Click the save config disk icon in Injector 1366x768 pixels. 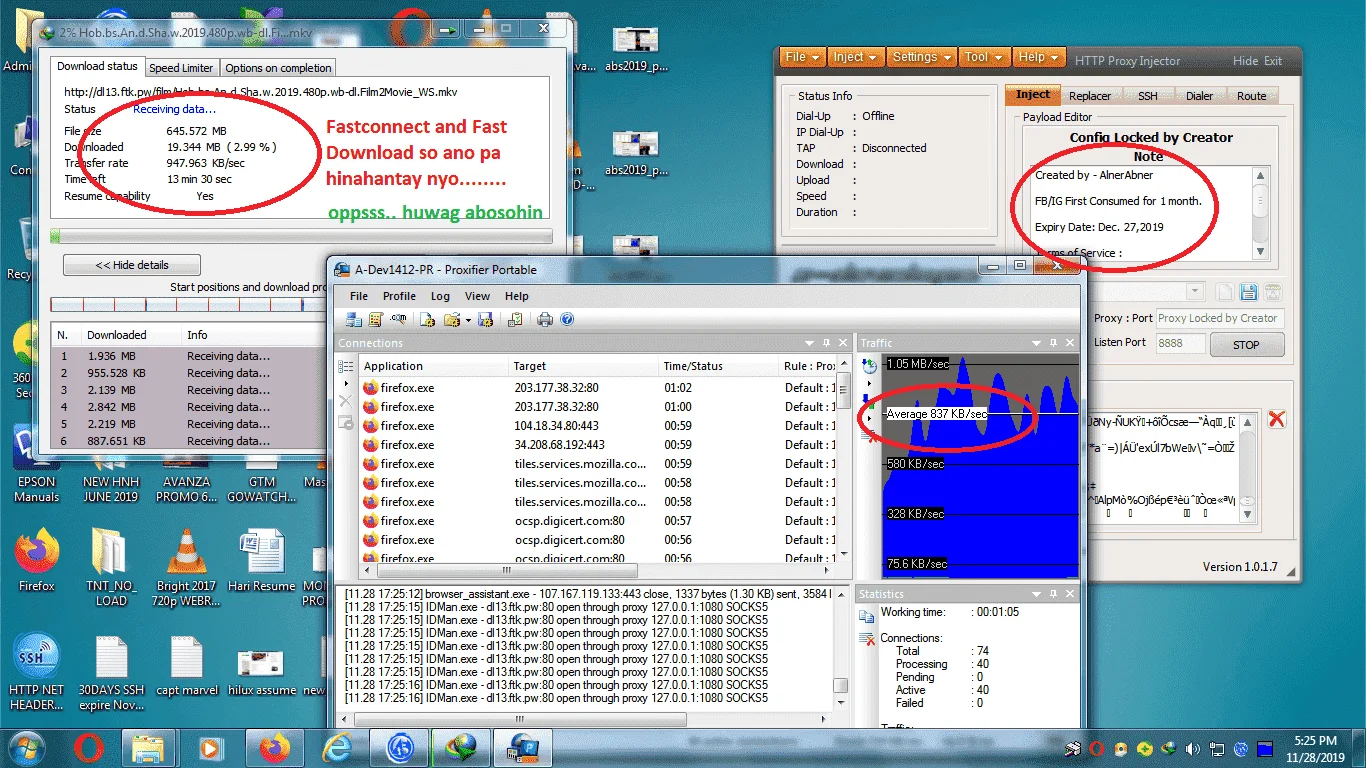(x=1248, y=292)
